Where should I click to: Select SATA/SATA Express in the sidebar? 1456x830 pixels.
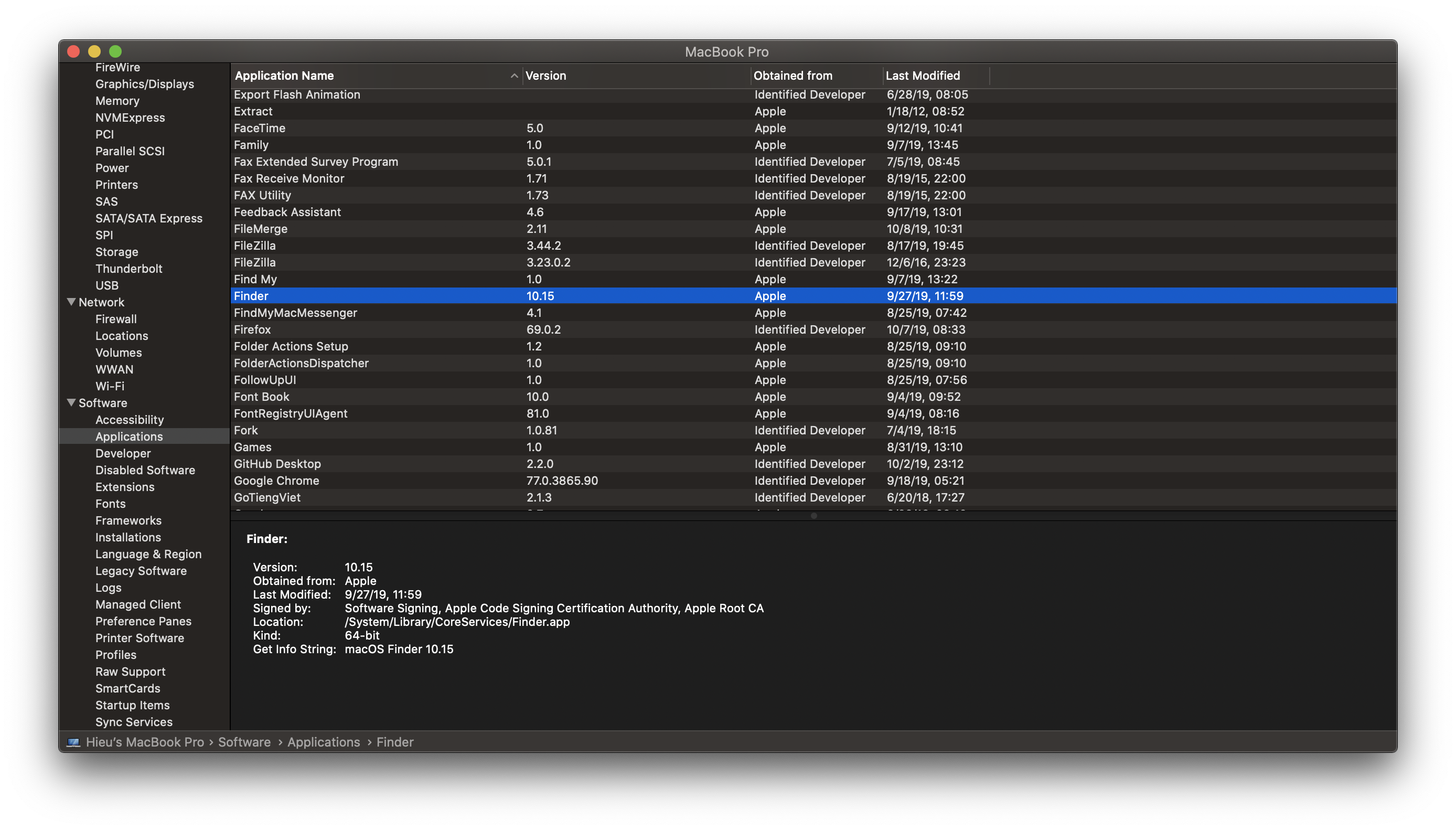(x=148, y=218)
